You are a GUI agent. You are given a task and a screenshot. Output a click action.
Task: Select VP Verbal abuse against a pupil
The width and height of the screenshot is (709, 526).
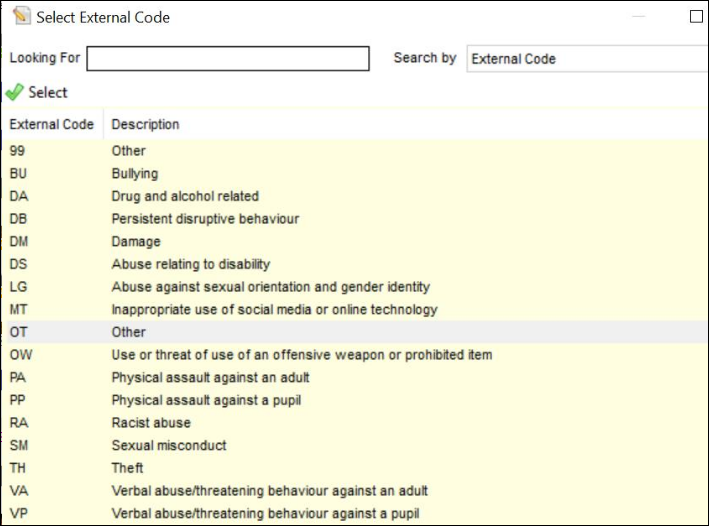point(357,513)
